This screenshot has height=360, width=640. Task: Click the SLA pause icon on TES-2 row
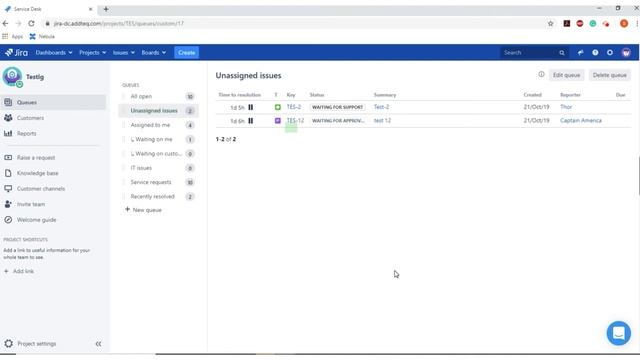pos(251,107)
